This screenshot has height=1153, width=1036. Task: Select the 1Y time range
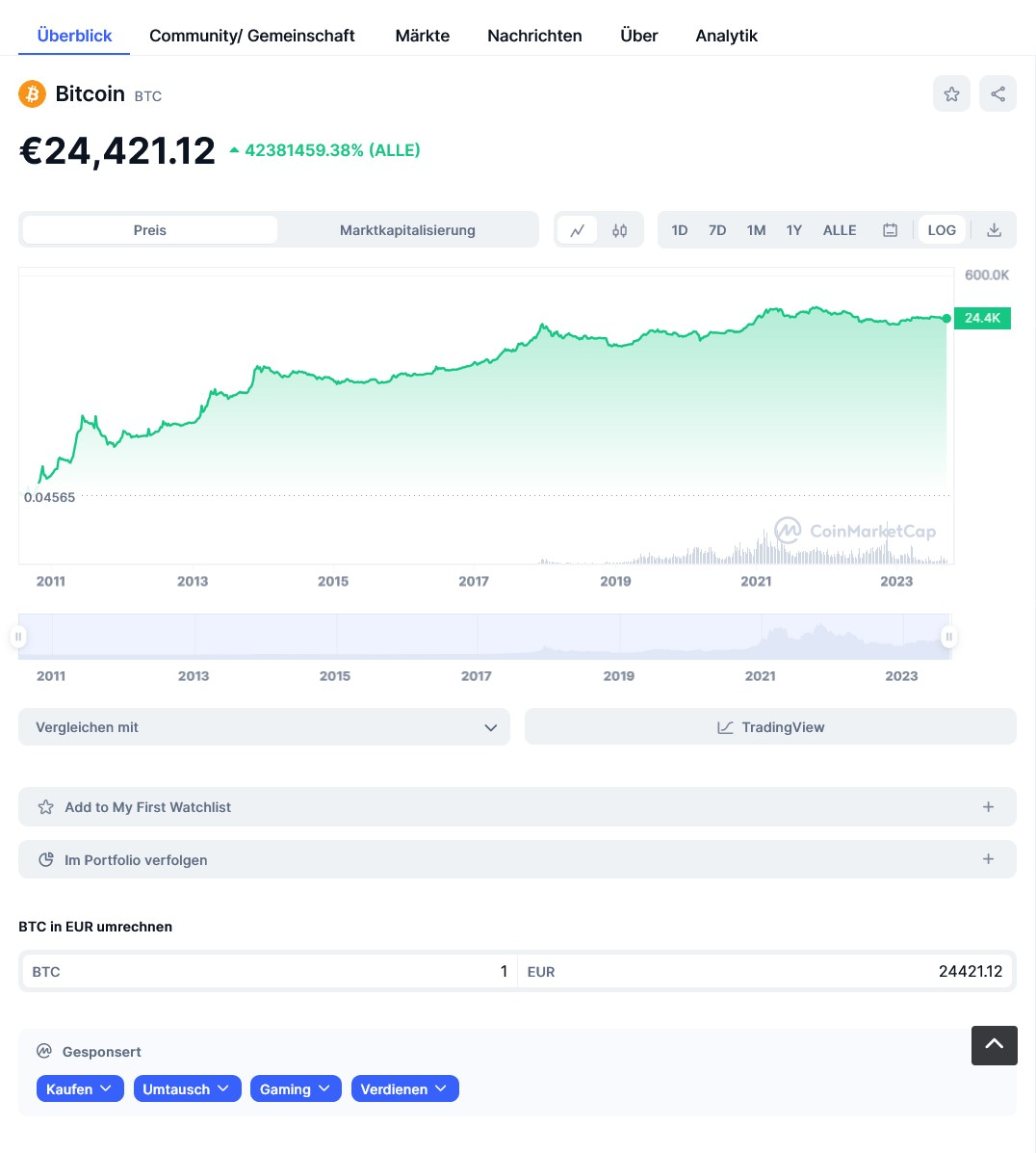click(x=794, y=230)
